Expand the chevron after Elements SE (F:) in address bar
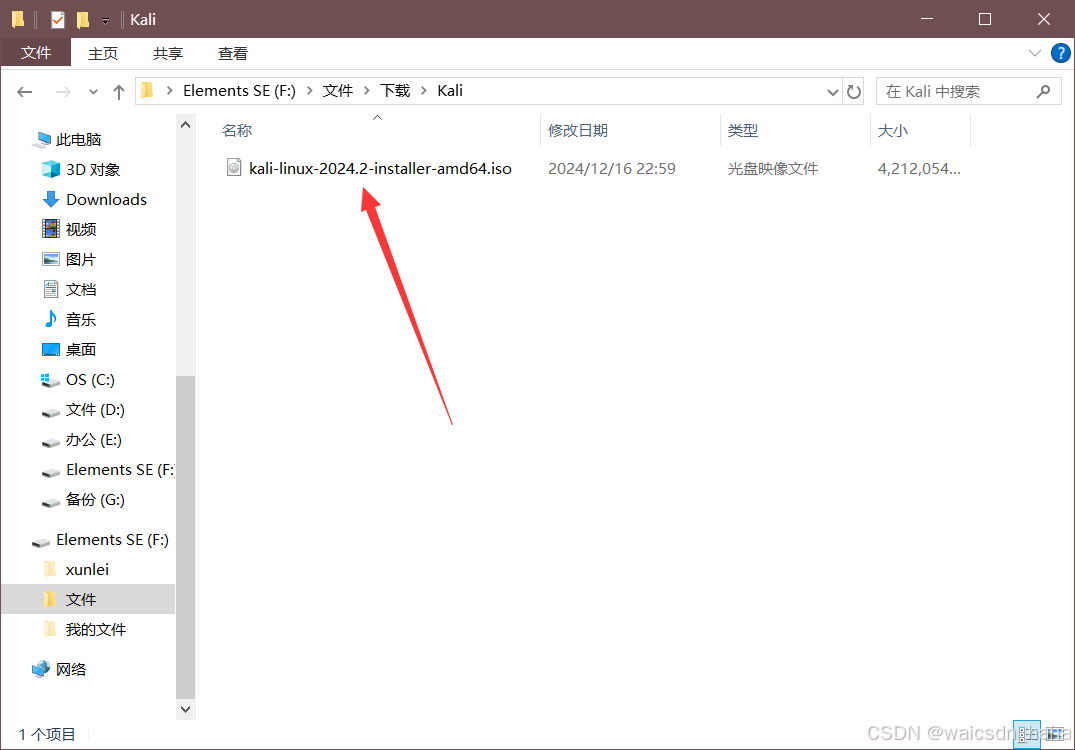1075x750 pixels. click(309, 90)
